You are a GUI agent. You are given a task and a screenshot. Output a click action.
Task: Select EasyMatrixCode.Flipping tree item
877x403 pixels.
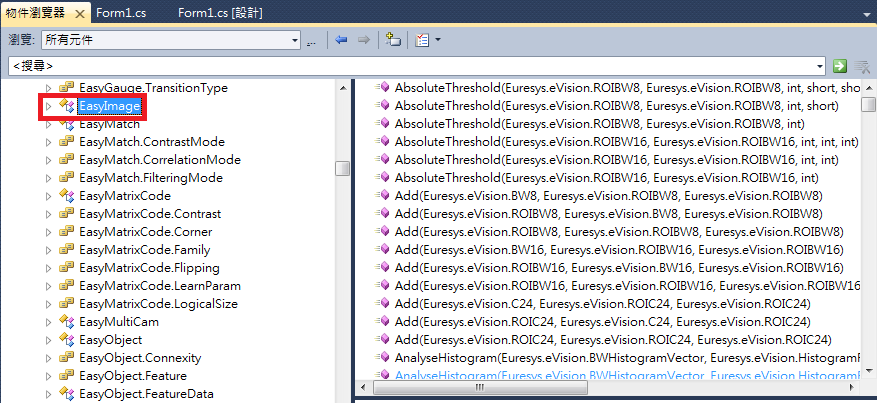tap(149, 268)
